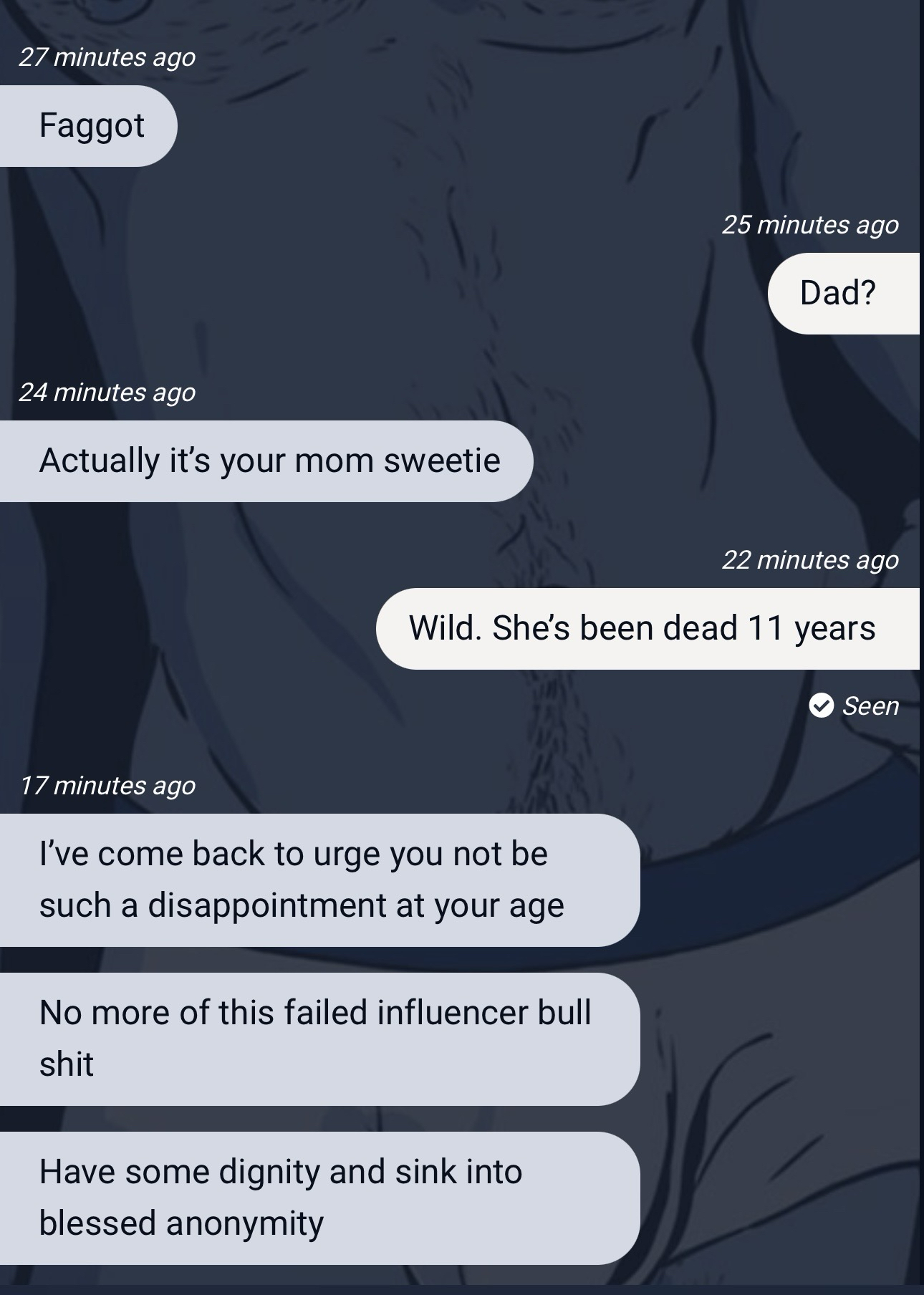Select the 'Actually it's your mom sweetie' message
The image size is (924, 1295).
266,461
